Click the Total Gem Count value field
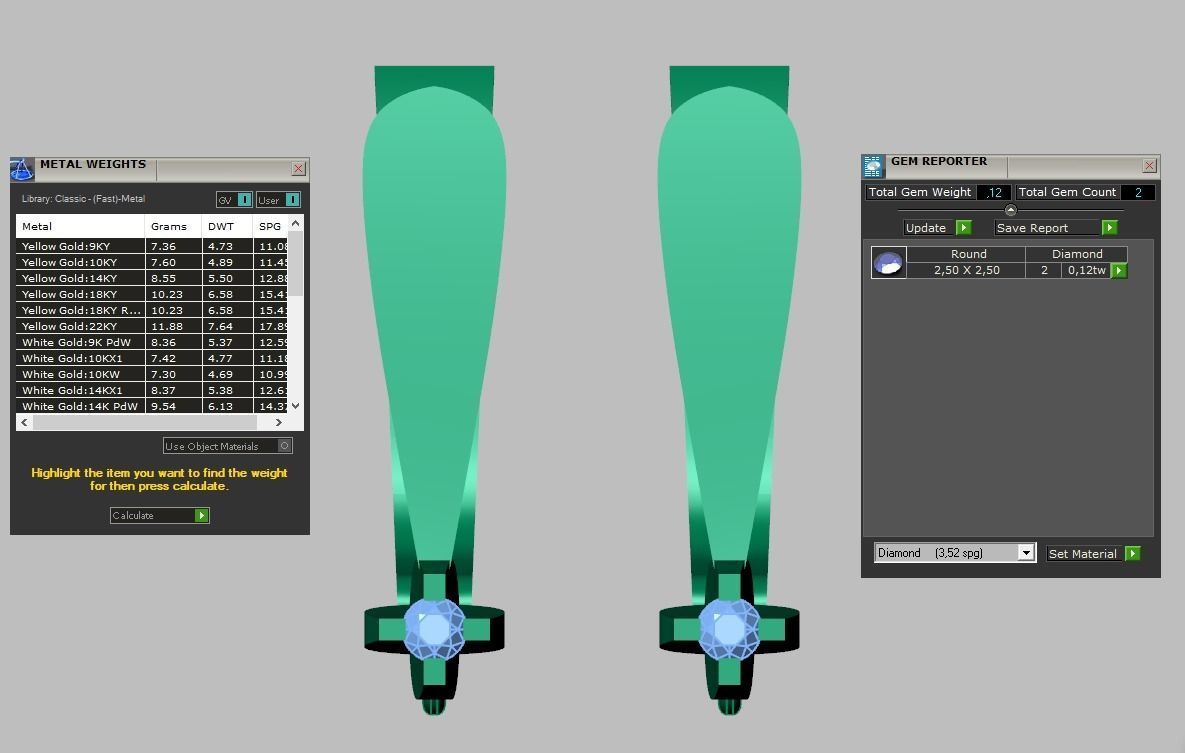Screen dimensions: 1185x753 [1138, 192]
